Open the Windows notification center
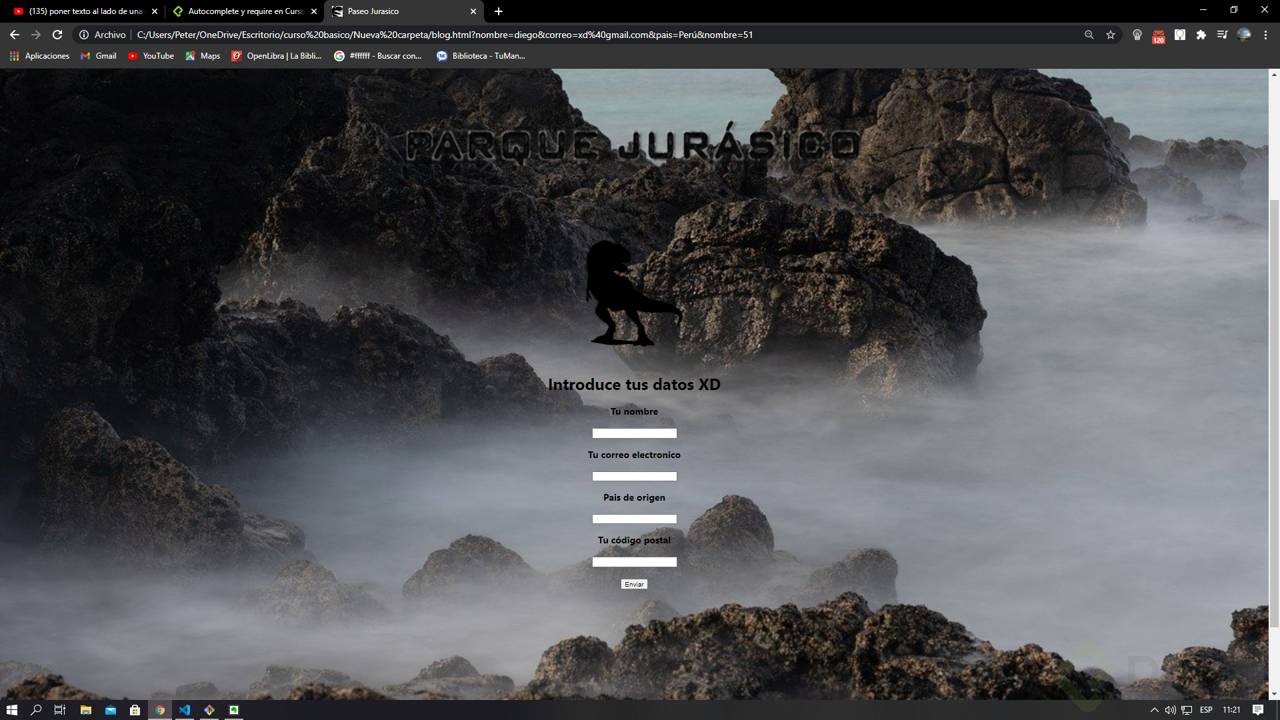 pos(1258,710)
